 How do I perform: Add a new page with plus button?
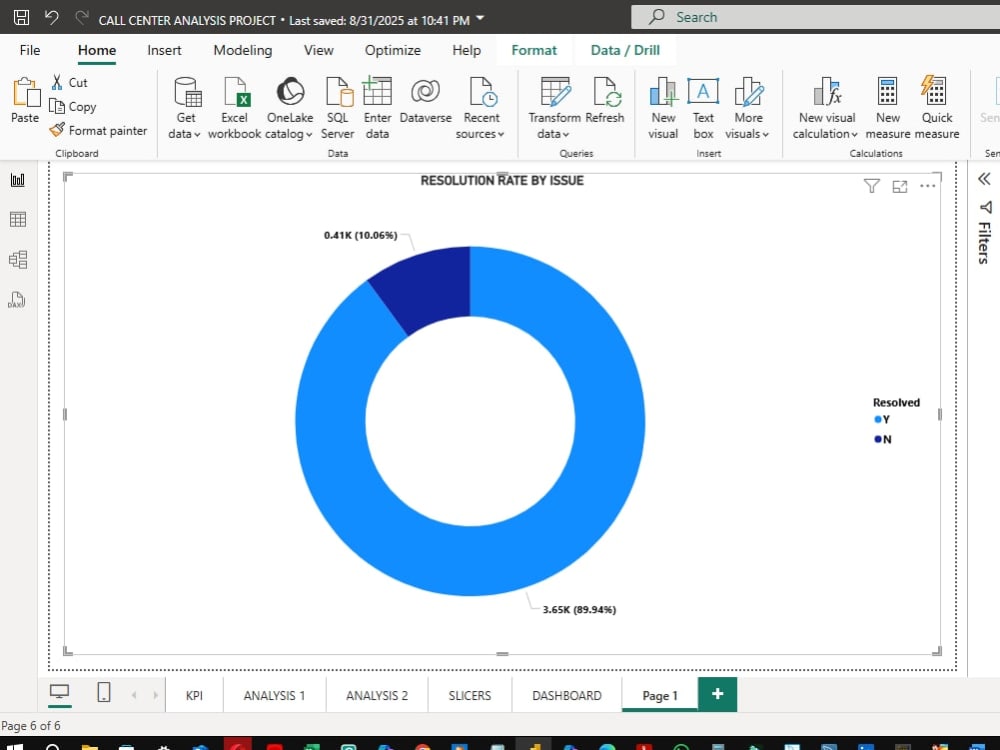tap(717, 694)
